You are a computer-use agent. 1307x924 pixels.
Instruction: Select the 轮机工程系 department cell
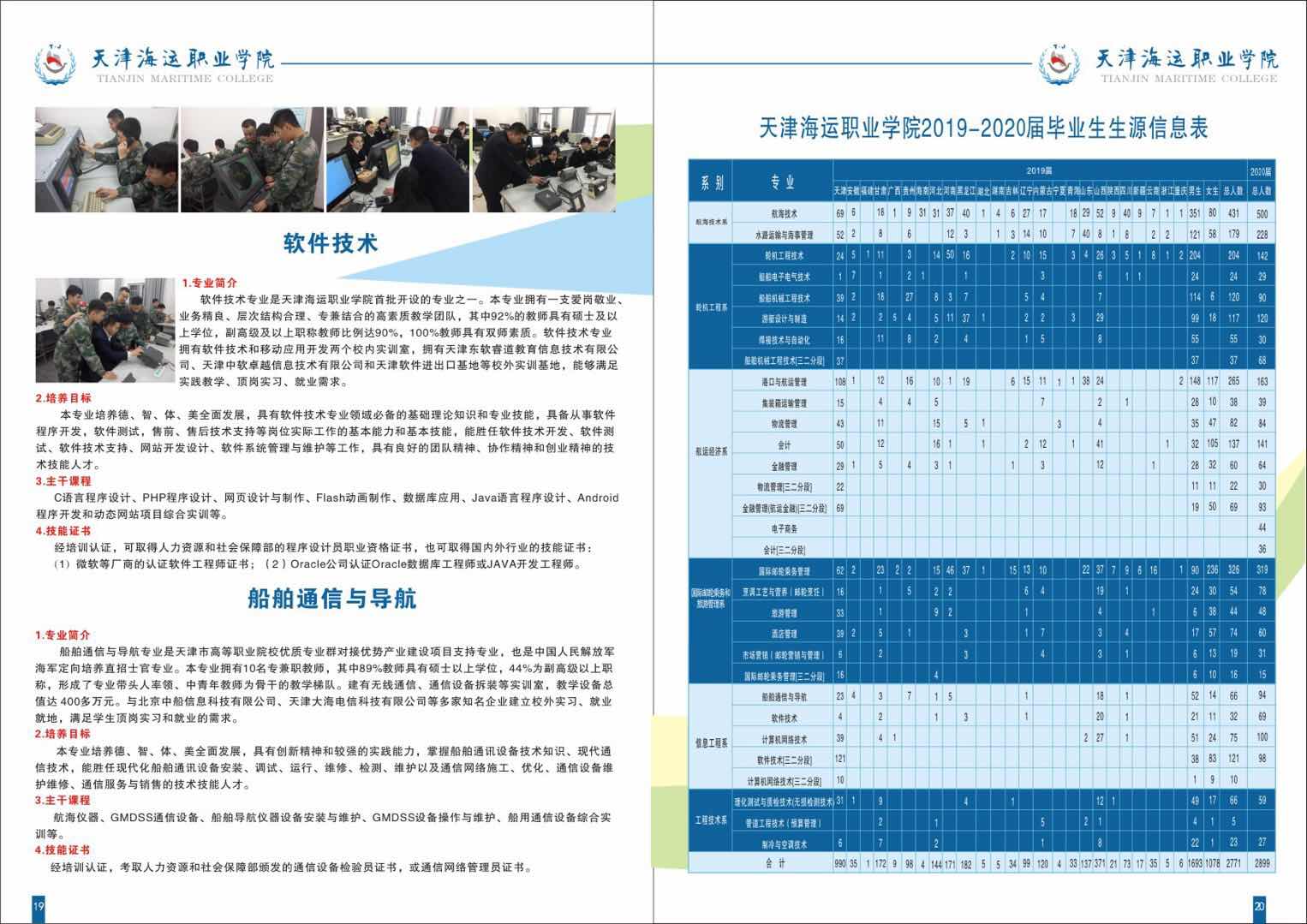712,307
